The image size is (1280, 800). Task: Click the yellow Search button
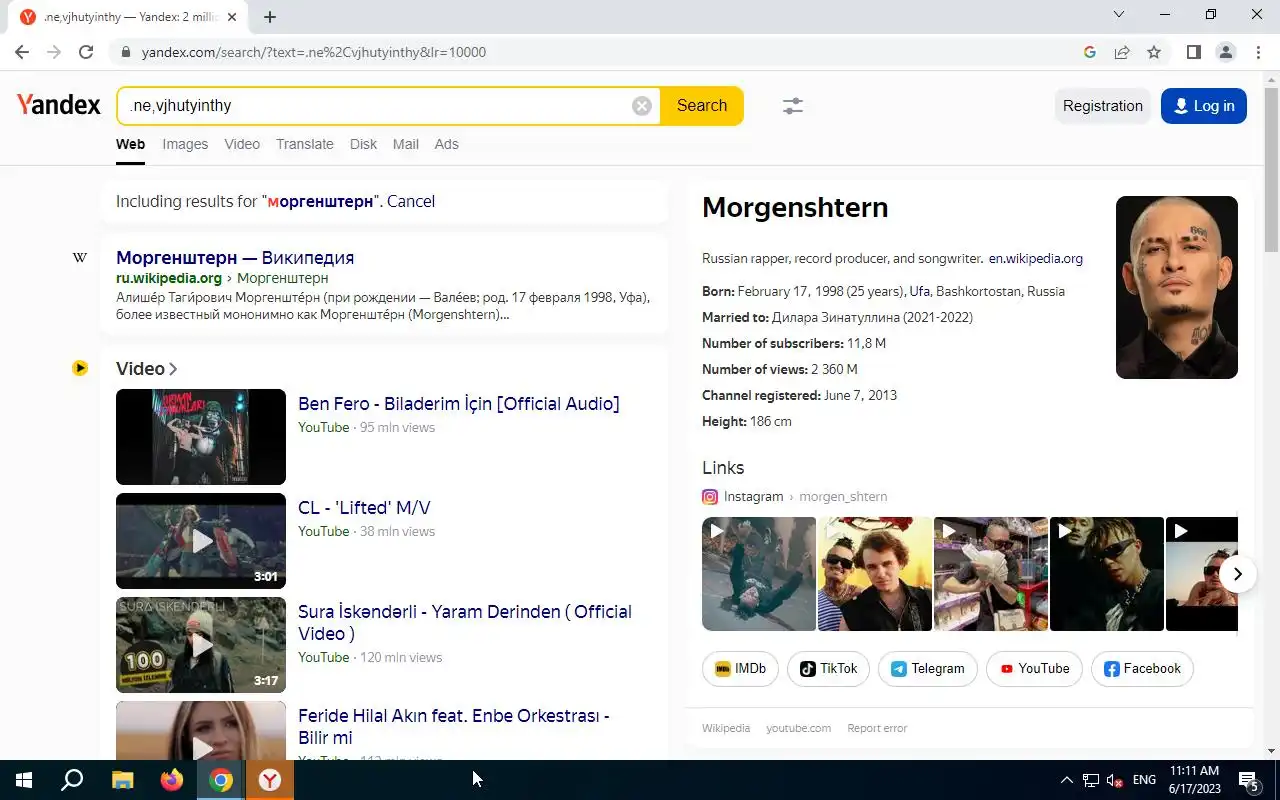(x=701, y=106)
